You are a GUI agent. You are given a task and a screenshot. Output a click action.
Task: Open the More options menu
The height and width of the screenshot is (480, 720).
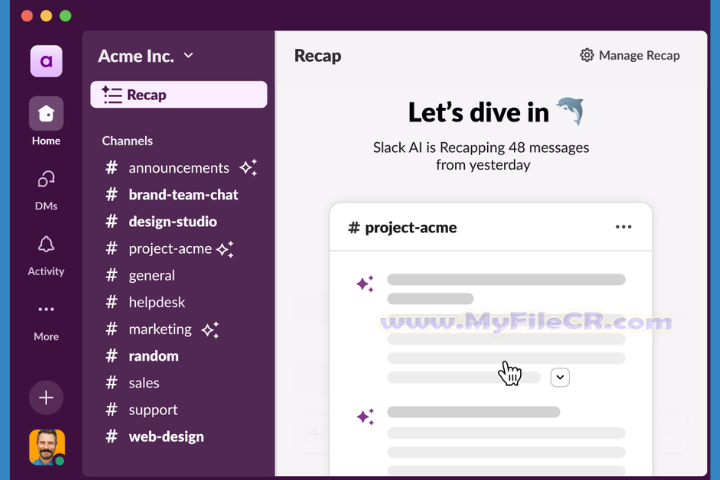point(46,322)
